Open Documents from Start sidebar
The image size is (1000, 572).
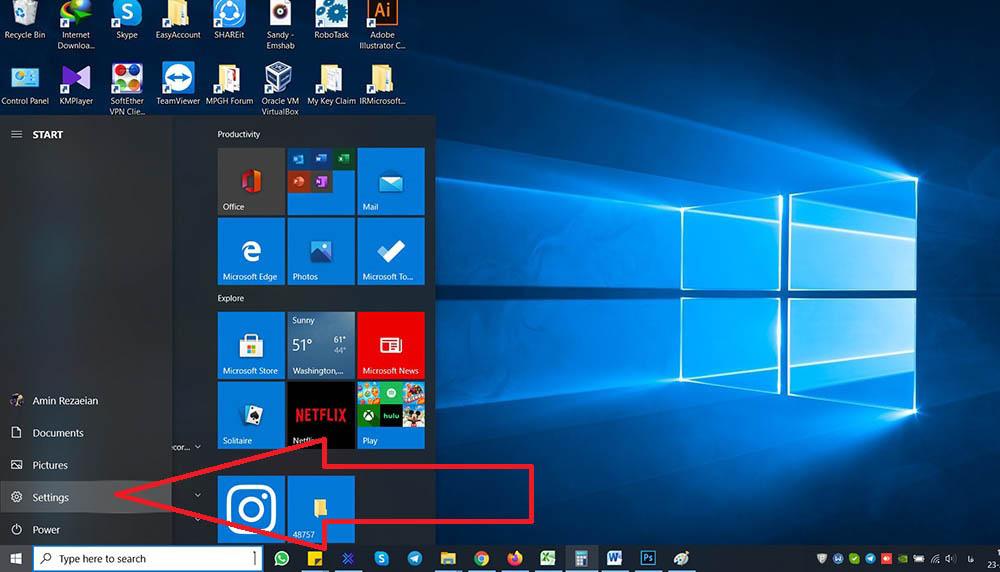[x=57, y=433]
